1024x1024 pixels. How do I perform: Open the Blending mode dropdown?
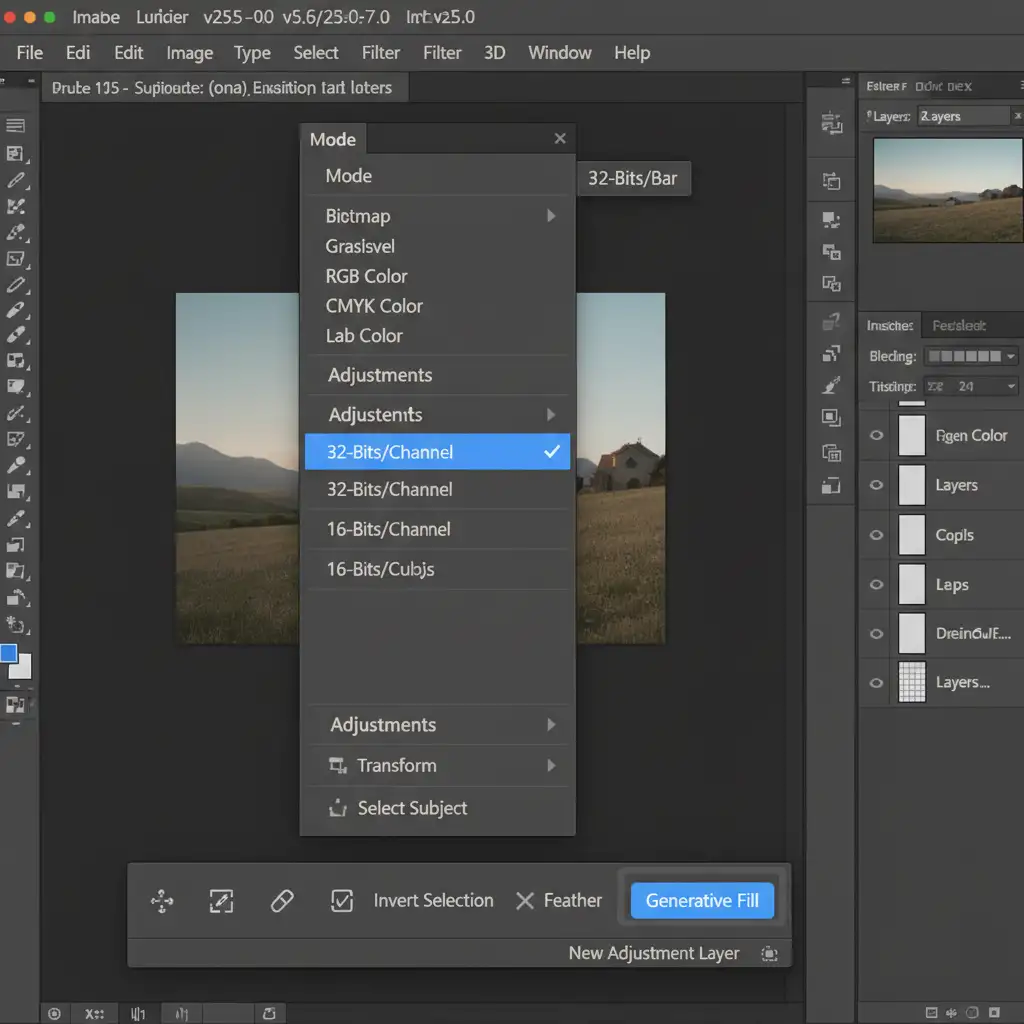[971, 356]
